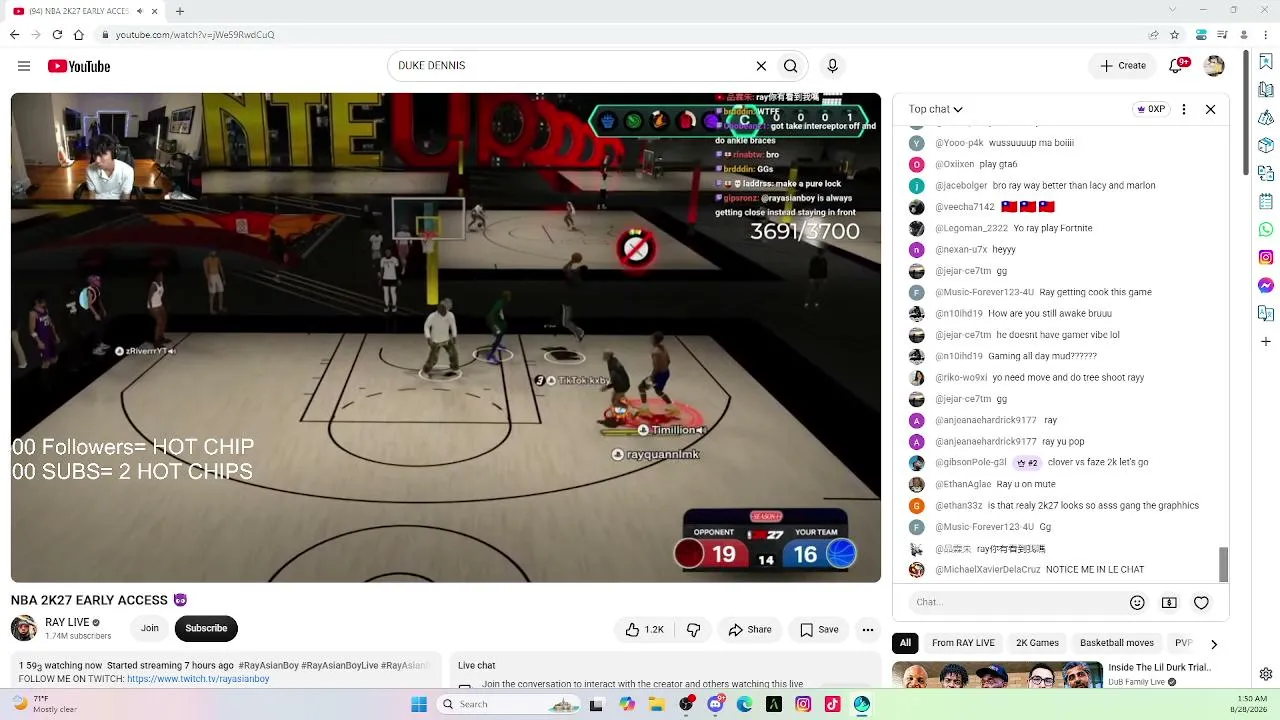Open Microsoft Edge from the taskbar
The width and height of the screenshot is (1280, 720).
(745, 704)
